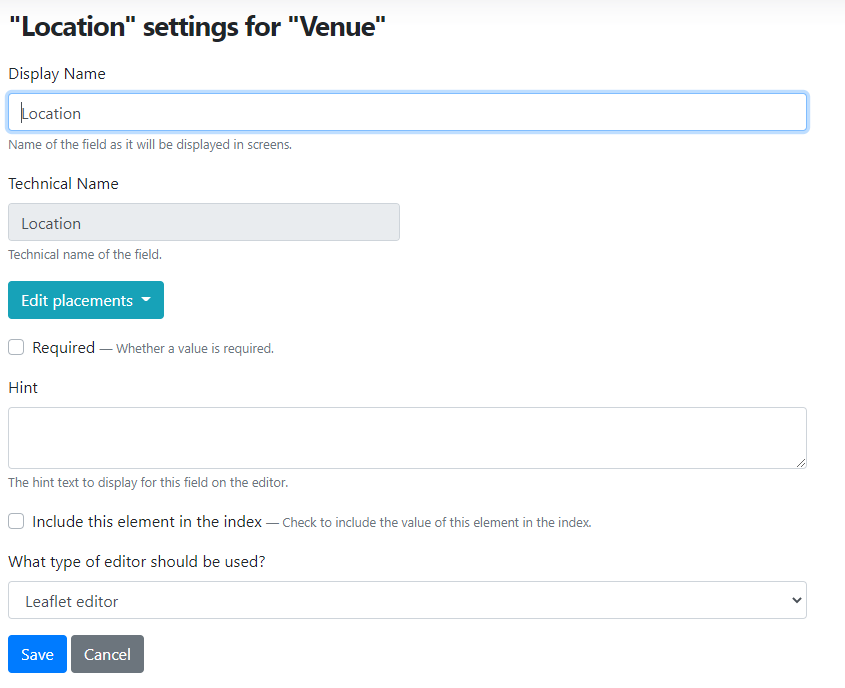
Task: Open the Edit placements dropdown button
Action: (86, 300)
